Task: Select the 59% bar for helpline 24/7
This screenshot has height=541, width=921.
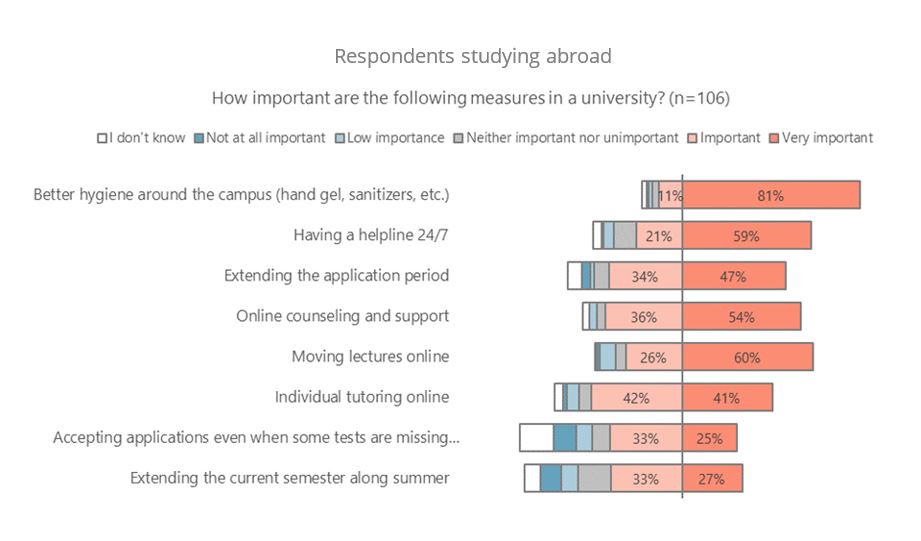Action: [746, 236]
